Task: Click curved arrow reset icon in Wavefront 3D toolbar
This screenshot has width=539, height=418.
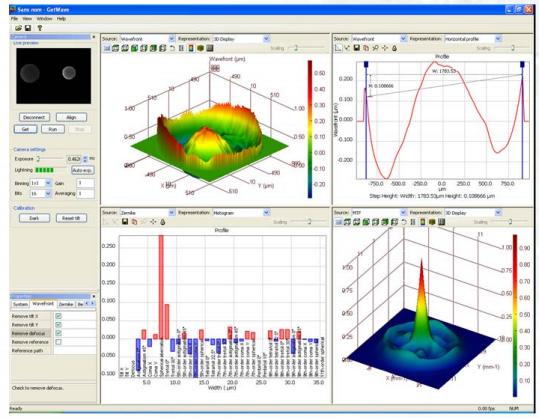Action: (172, 48)
